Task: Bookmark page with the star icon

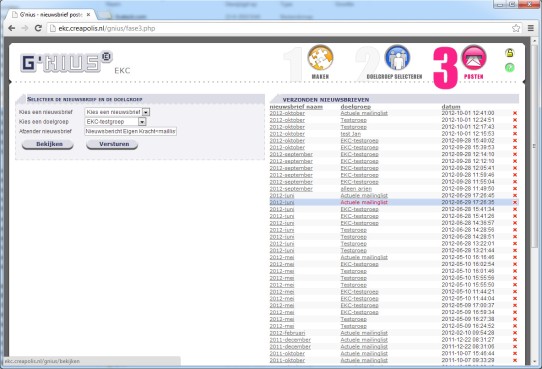Action: pos(516,28)
